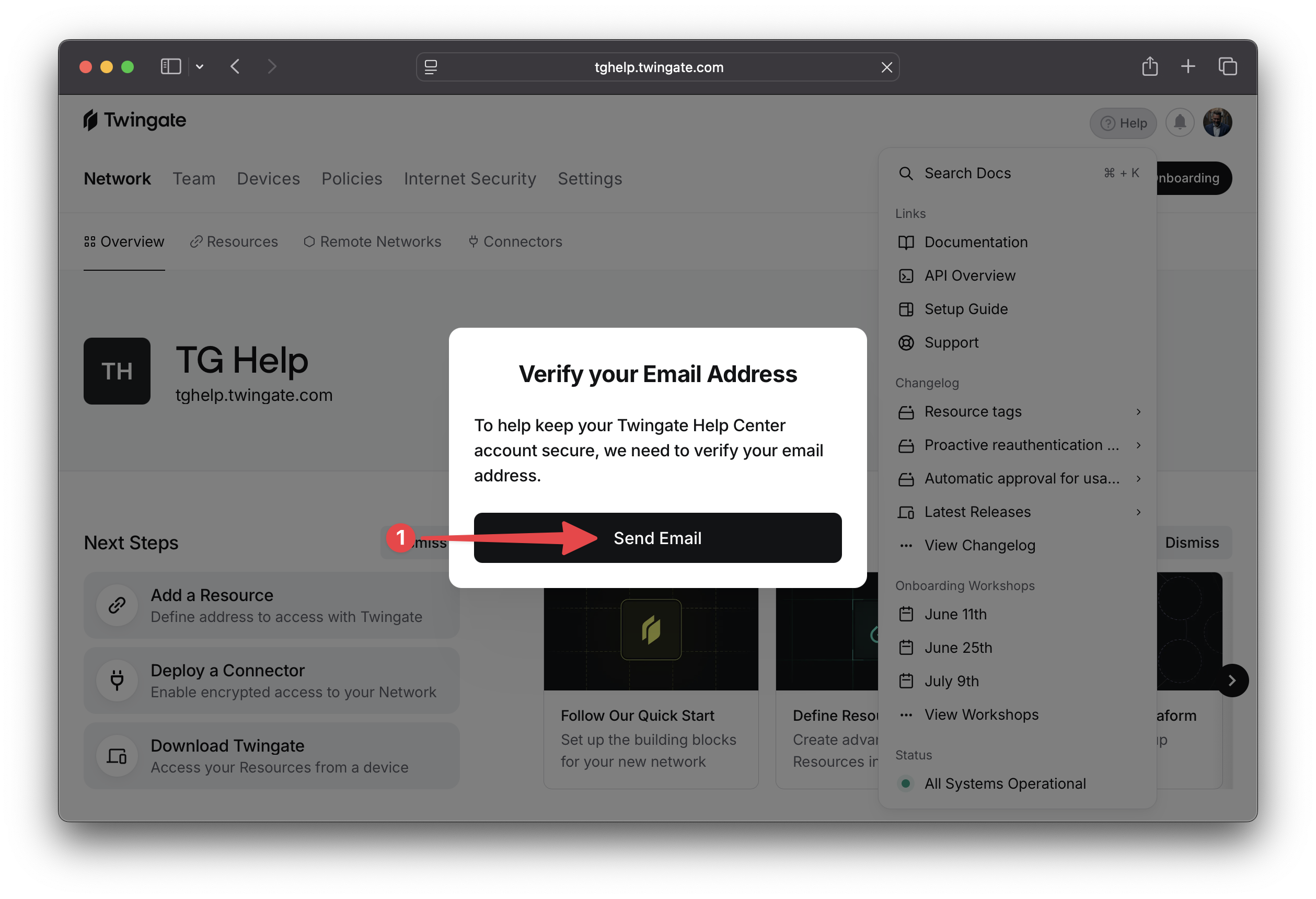Switch to the Team section
The width and height of the screenshot is (1316, 899).
point(194,178)
